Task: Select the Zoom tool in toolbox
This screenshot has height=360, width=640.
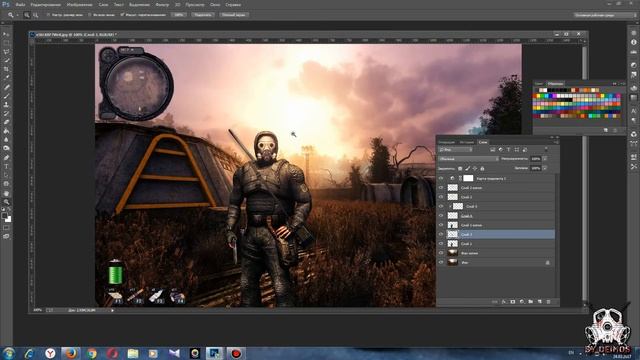Action: [x=6, y=202]
